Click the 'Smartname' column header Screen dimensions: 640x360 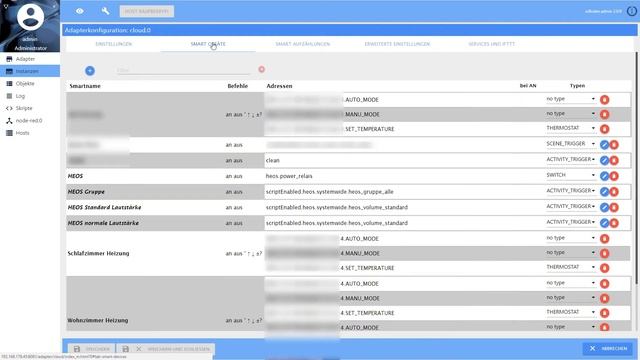coord(85,86)
